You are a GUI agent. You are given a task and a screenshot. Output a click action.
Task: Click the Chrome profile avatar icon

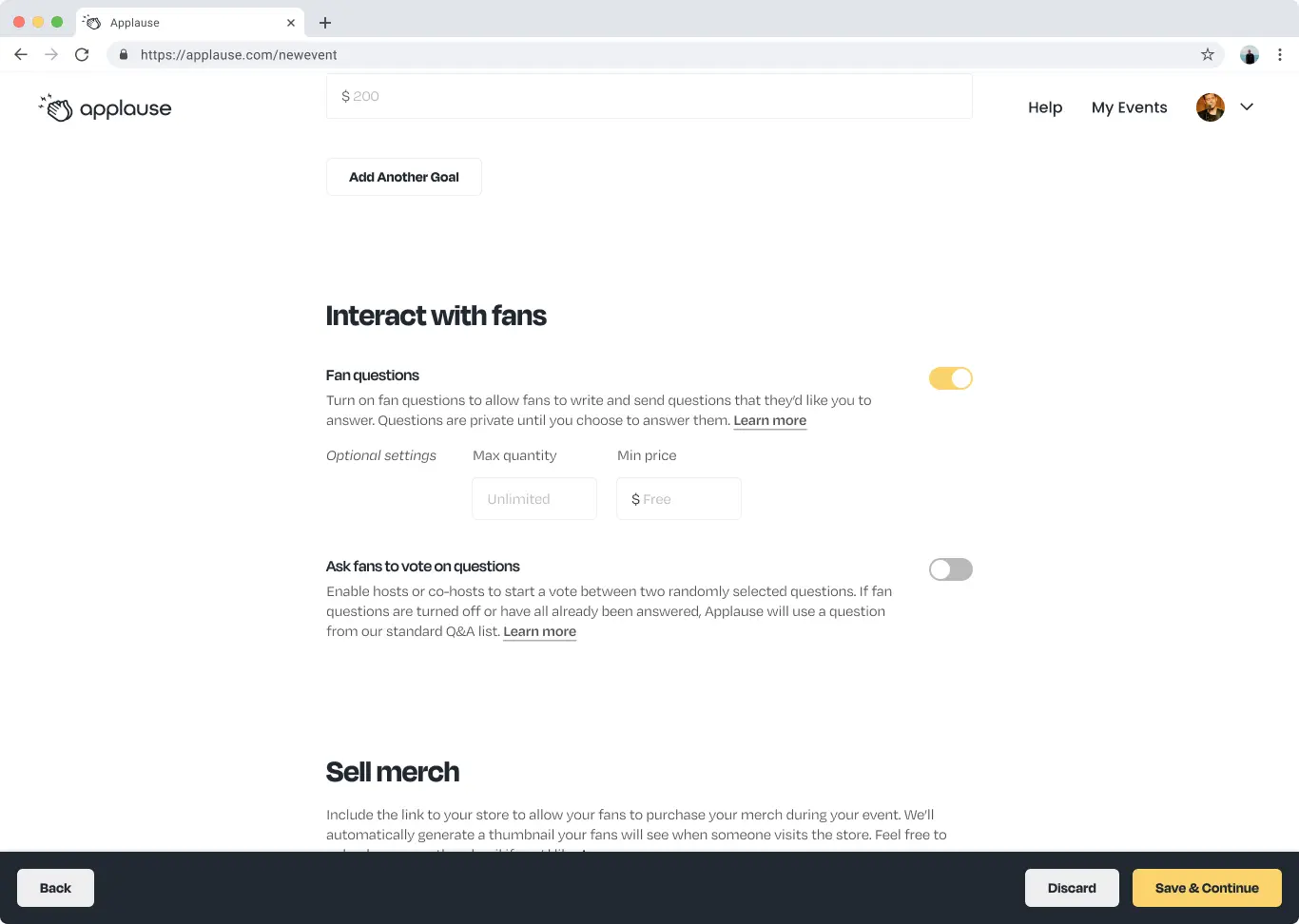tap(1250, 54)
